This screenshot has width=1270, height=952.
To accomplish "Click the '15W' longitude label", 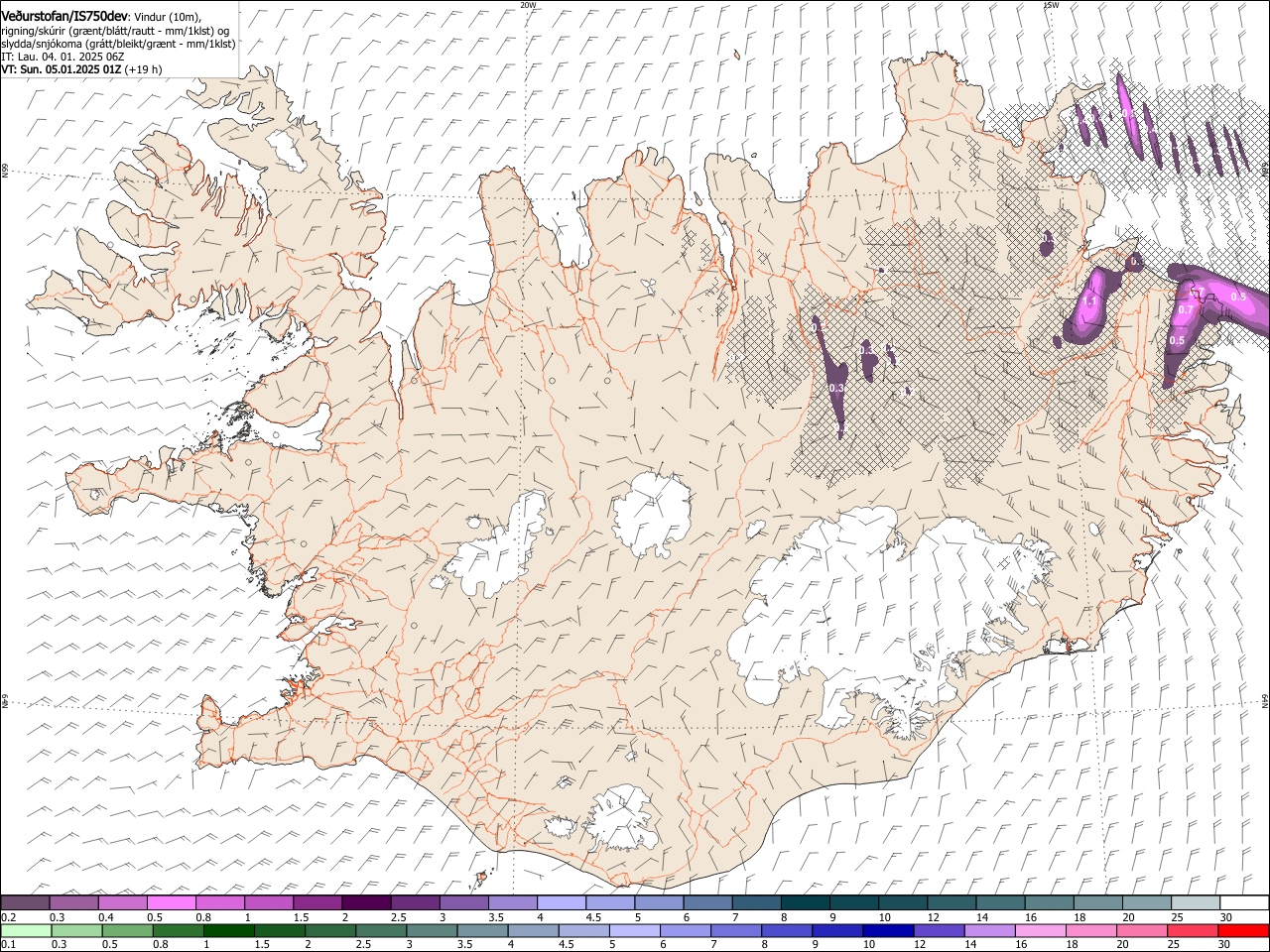I will pos(1051,4).
